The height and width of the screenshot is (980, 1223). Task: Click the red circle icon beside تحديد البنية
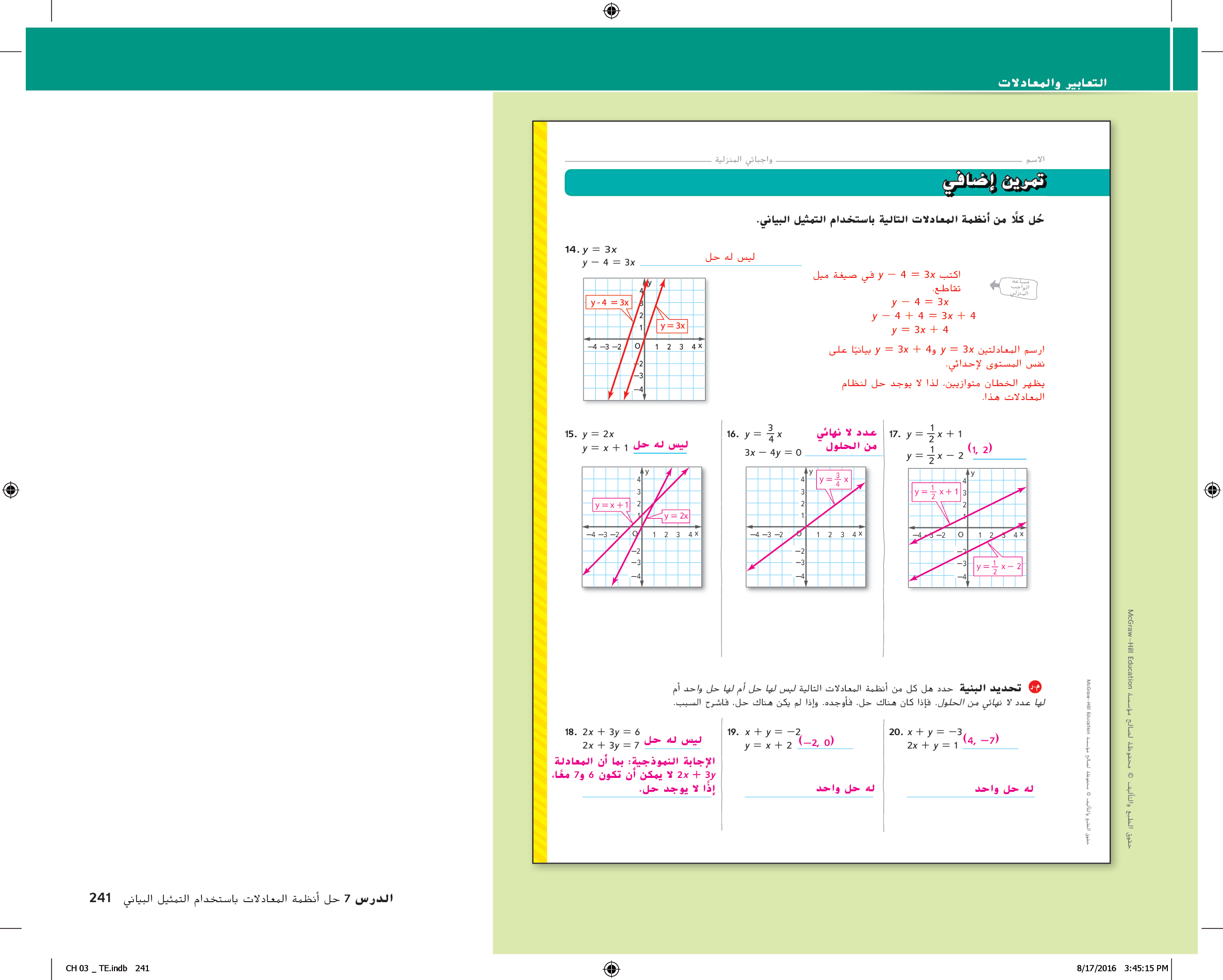click(1035, 687)
